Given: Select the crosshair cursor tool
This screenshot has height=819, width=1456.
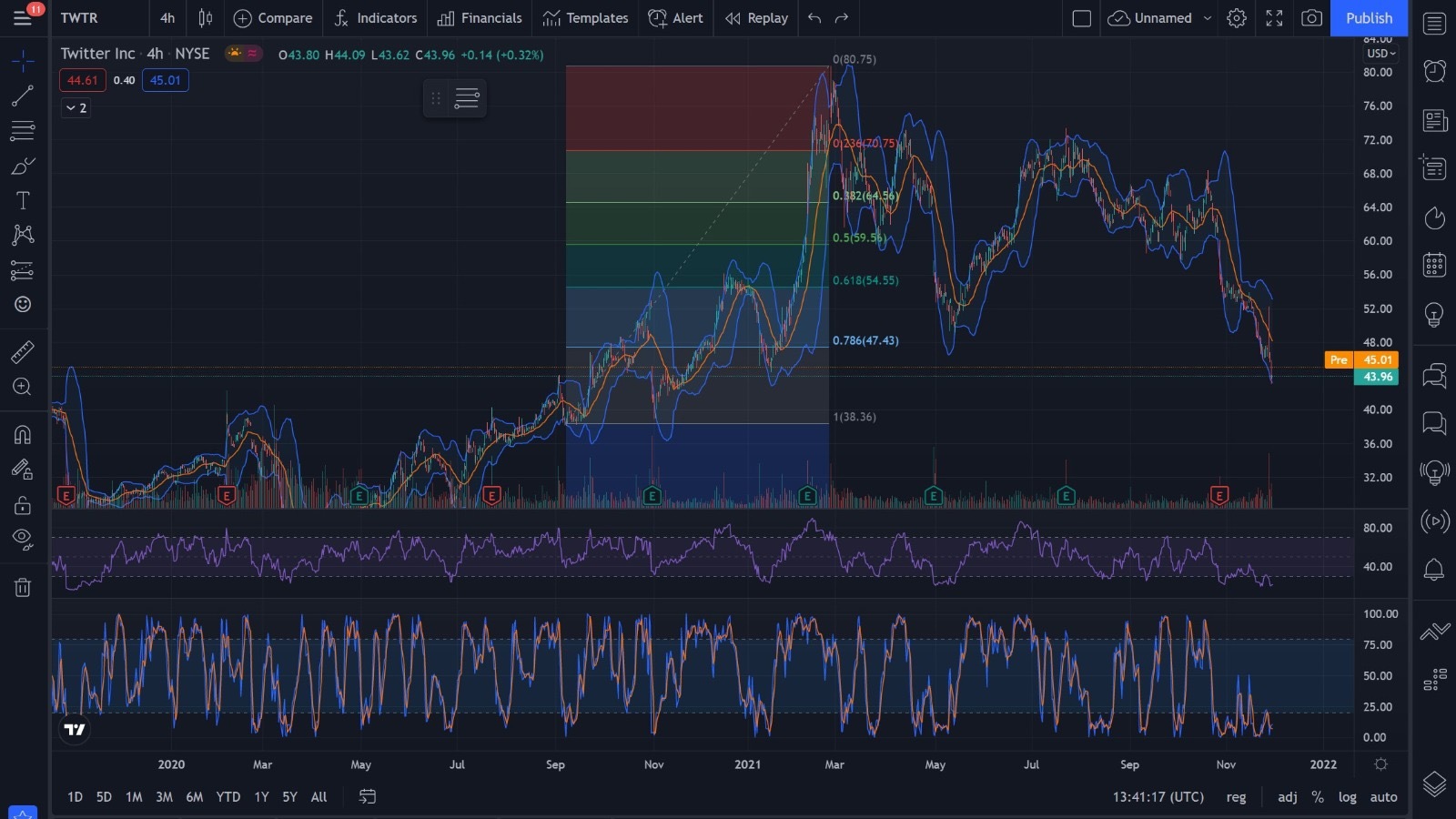Looking at the screenshot, I should pos(23,62).
